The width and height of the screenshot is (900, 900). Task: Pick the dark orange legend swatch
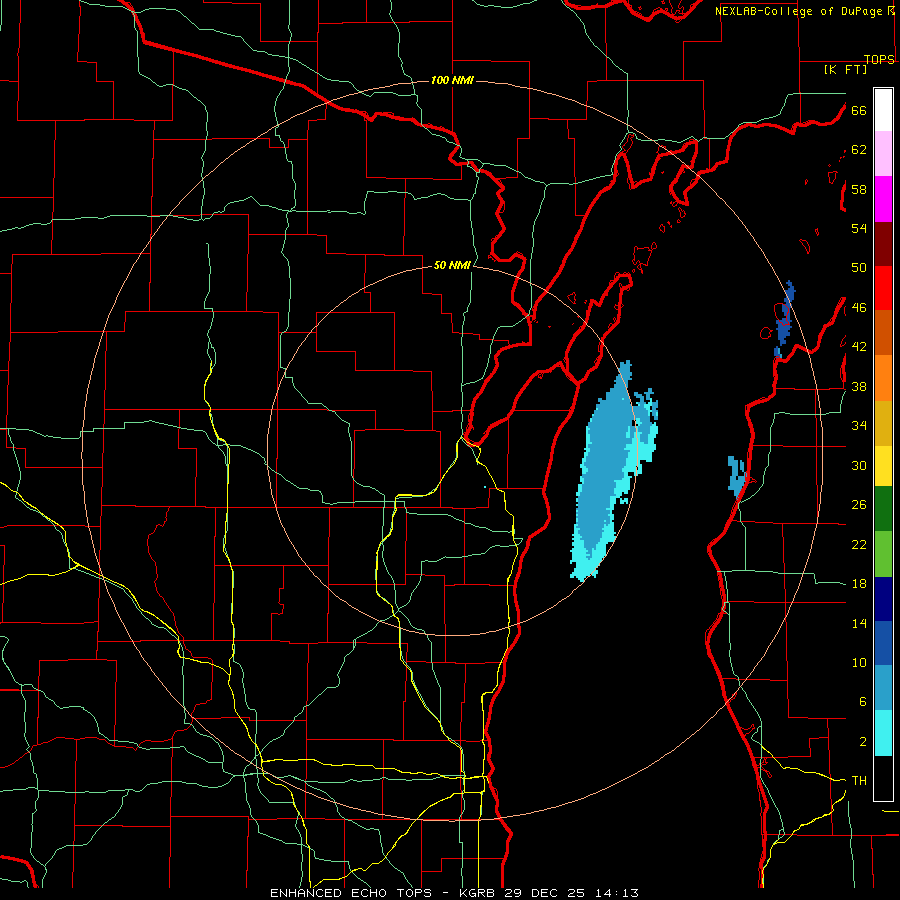pyautogui.click(x=883, y=333)
